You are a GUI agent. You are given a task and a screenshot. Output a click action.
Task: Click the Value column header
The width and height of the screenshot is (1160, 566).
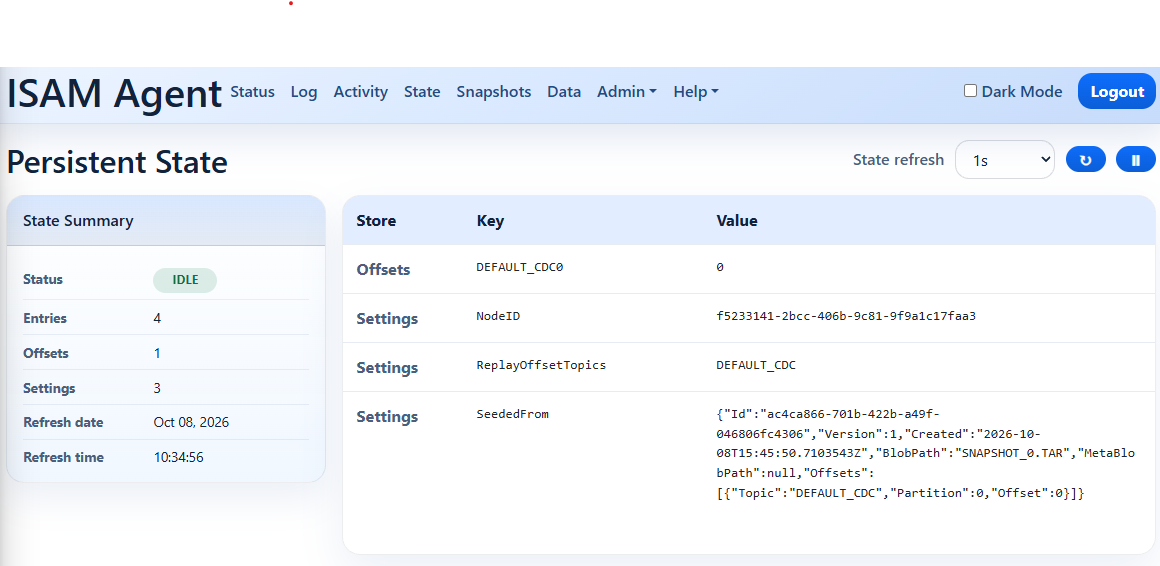[736, 220]
